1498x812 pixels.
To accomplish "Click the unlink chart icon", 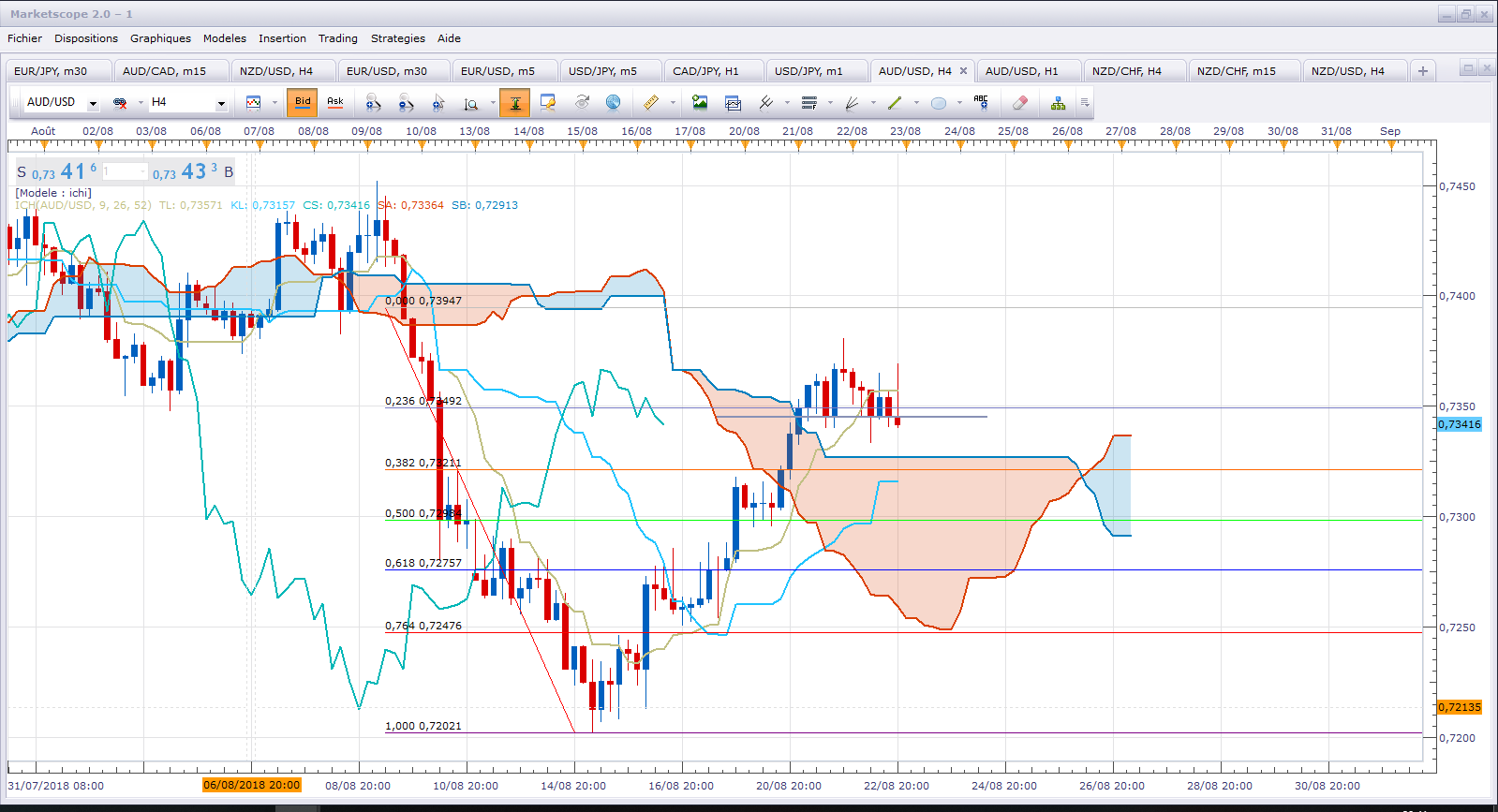I will click(120, 103).
